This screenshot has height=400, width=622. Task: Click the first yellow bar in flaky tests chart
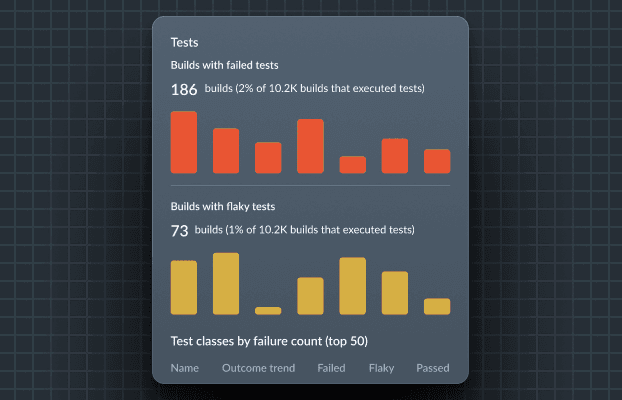tap(184, 288)
